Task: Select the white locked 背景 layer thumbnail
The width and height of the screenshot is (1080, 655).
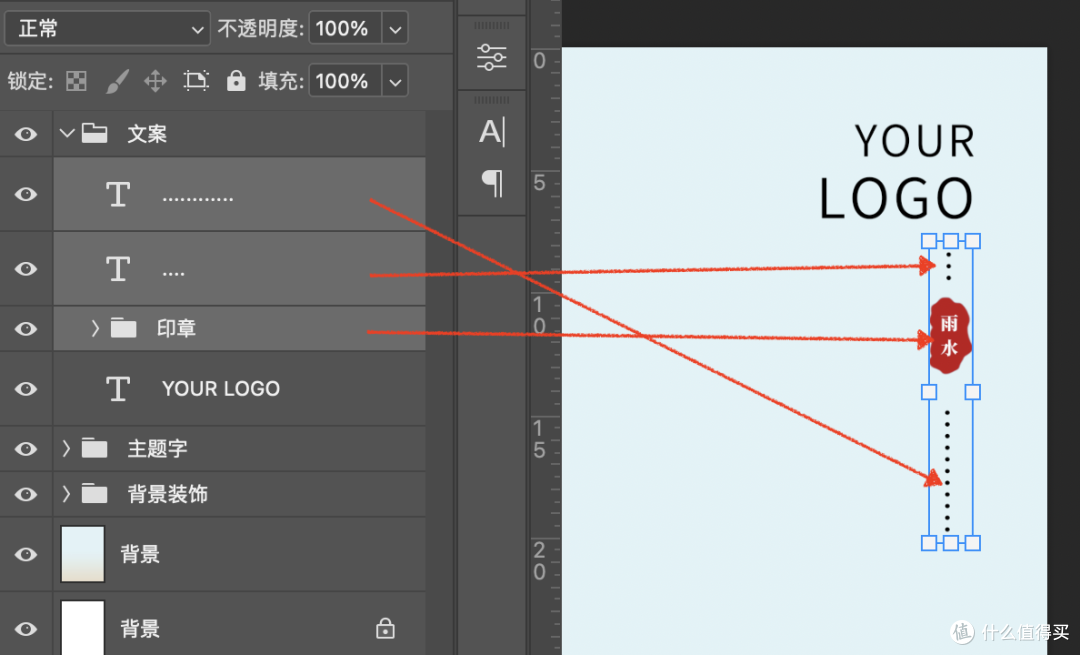Action: [x=83, y=627]
